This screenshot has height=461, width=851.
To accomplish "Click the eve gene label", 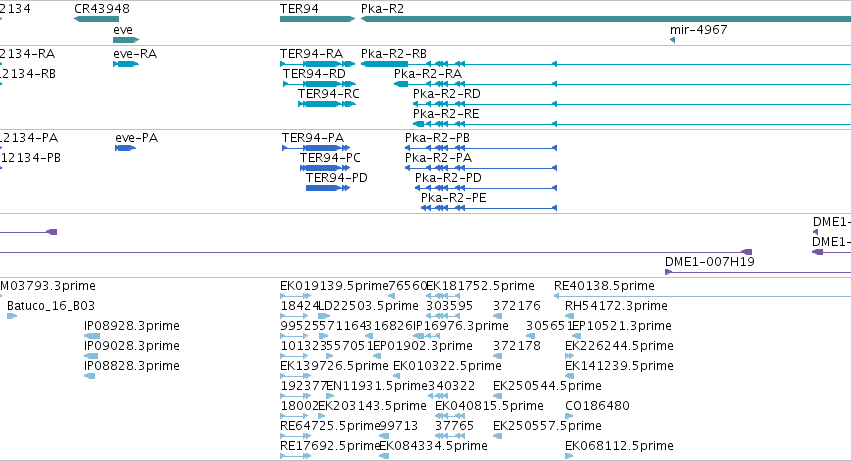I will click(x=123, y=30).
